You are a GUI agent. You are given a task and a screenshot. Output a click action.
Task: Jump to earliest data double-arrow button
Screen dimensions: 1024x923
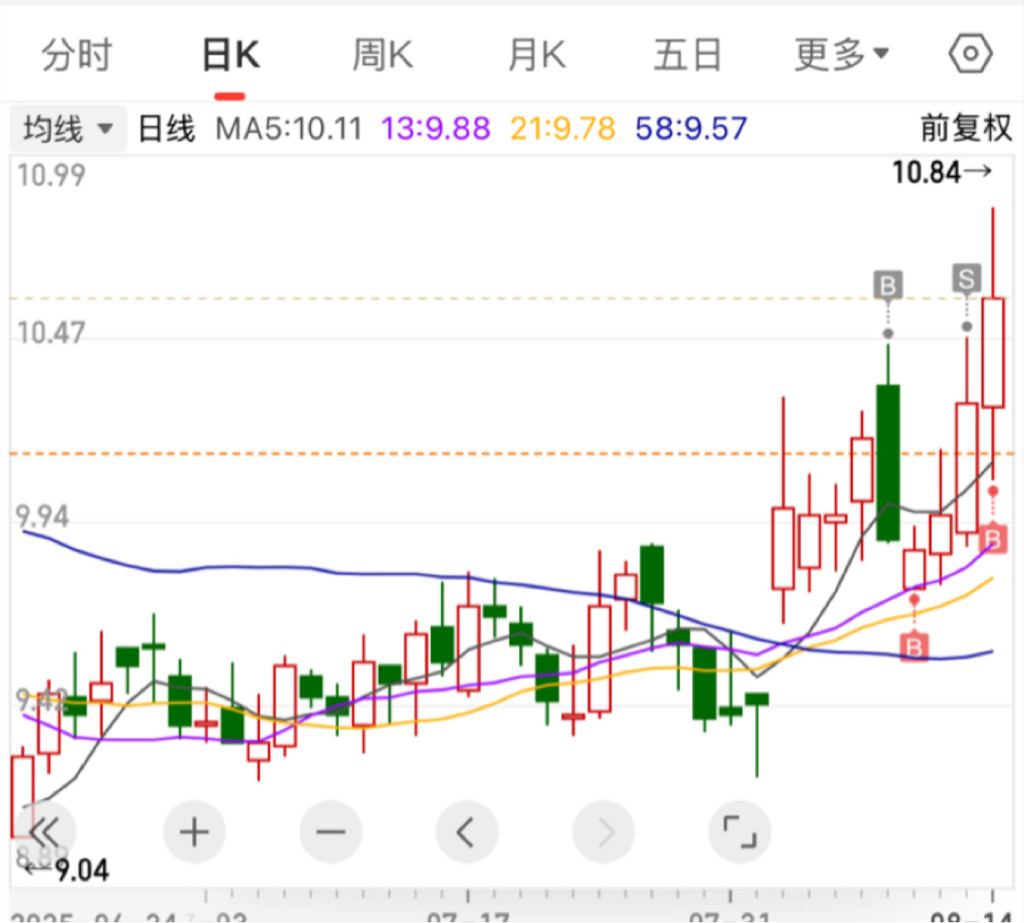tap(44, 832)
